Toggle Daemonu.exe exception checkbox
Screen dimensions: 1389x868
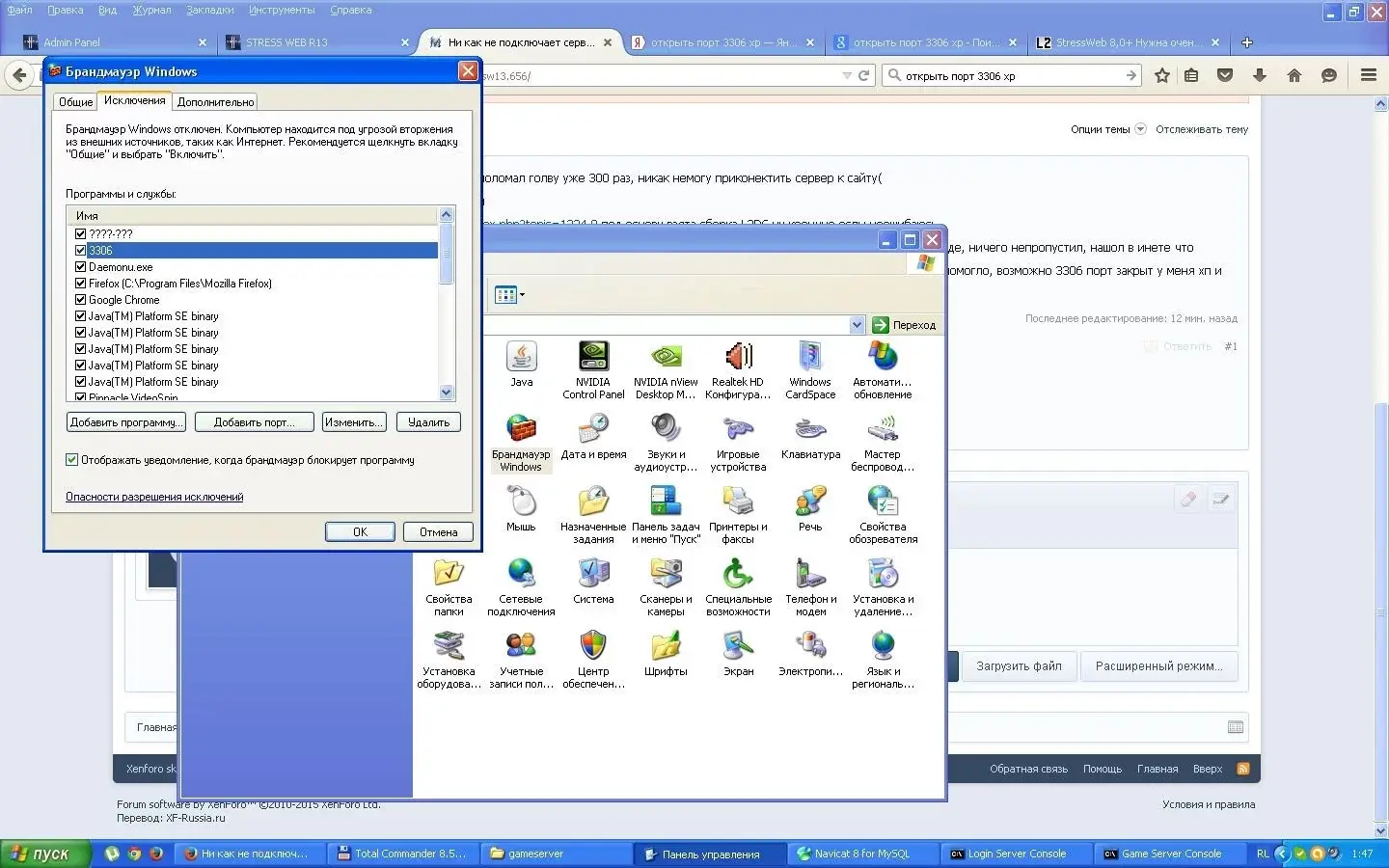click(80, 266)
